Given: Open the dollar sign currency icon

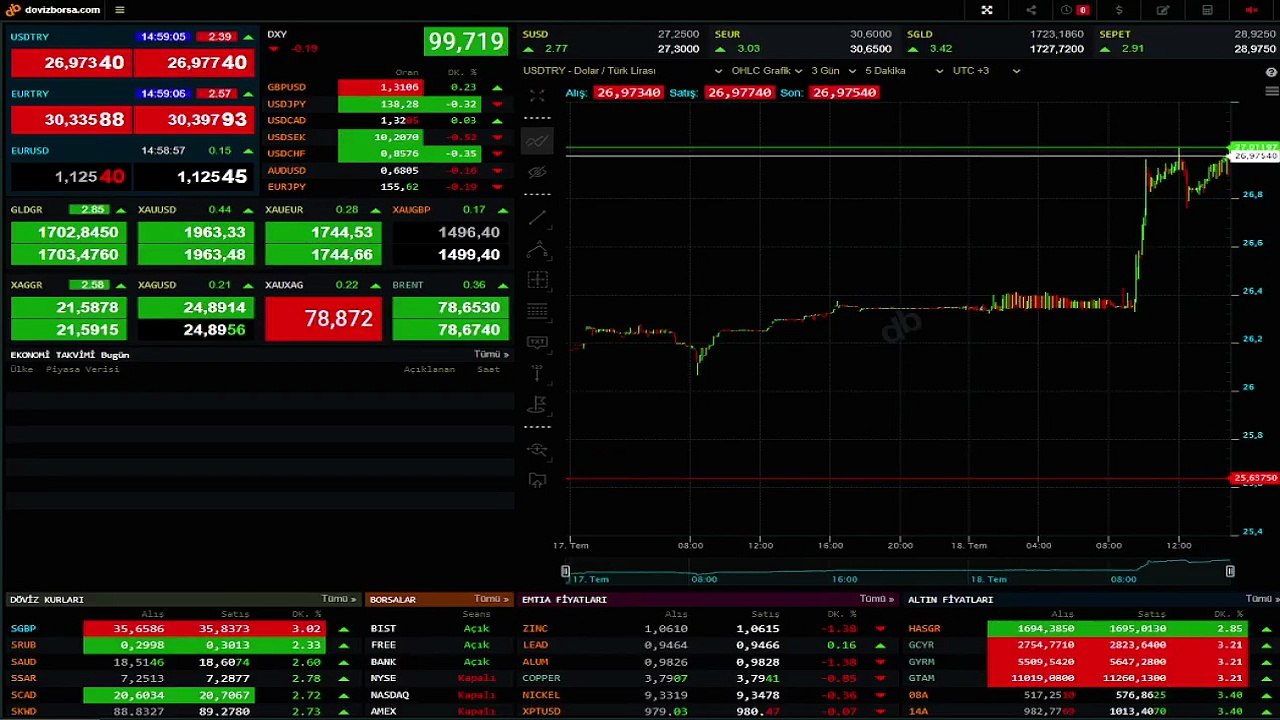Looking at the screenshot, I should [1119, 10].
